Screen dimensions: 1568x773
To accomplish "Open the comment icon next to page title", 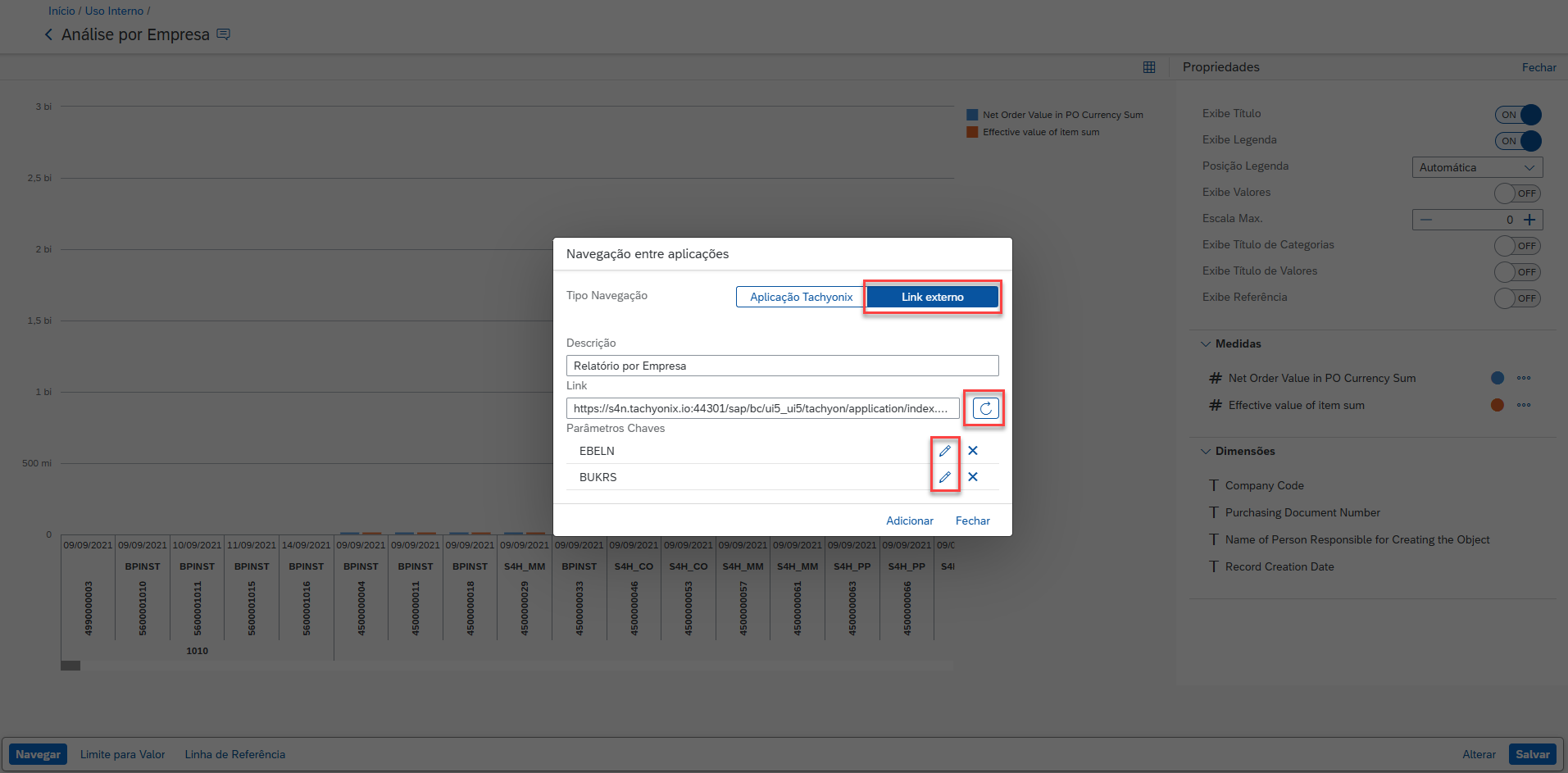I will pos(224,34).
